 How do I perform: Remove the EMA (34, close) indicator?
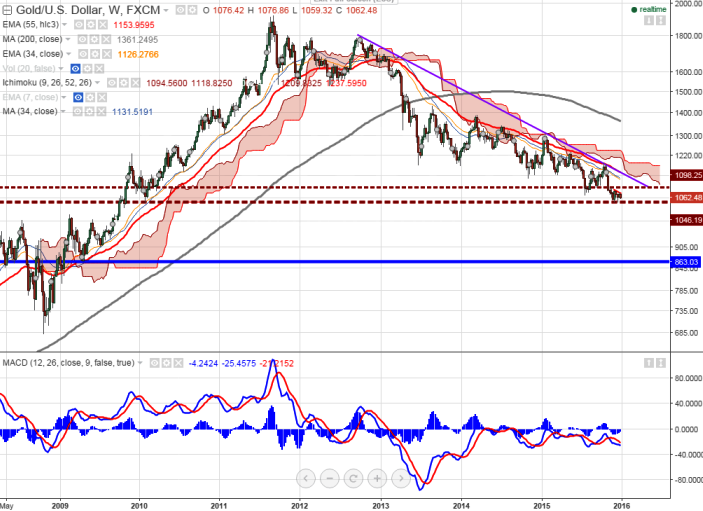pyautogui.click(x=107, y=54)
